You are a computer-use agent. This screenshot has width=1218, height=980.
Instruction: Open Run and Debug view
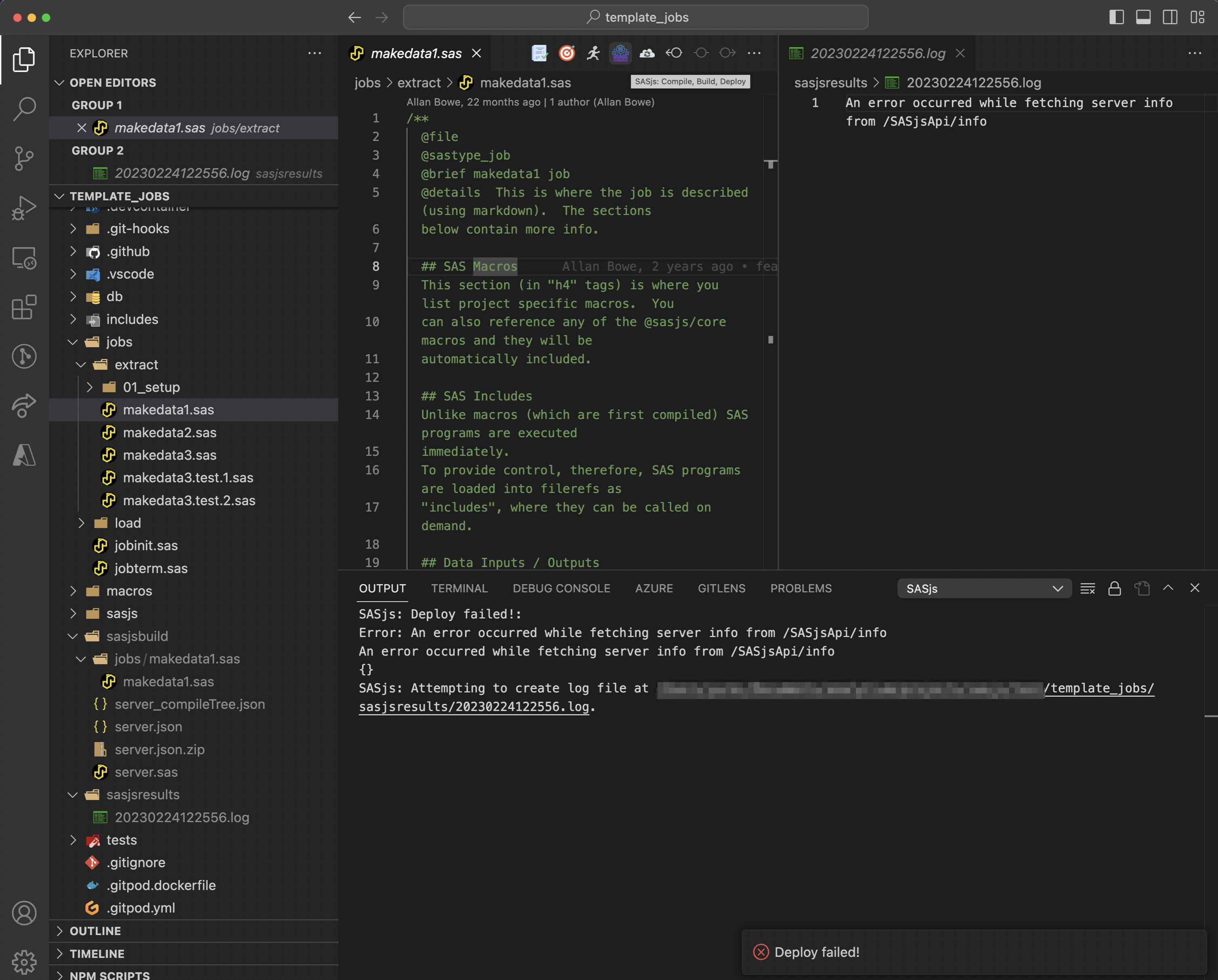[x=24, y=208]
